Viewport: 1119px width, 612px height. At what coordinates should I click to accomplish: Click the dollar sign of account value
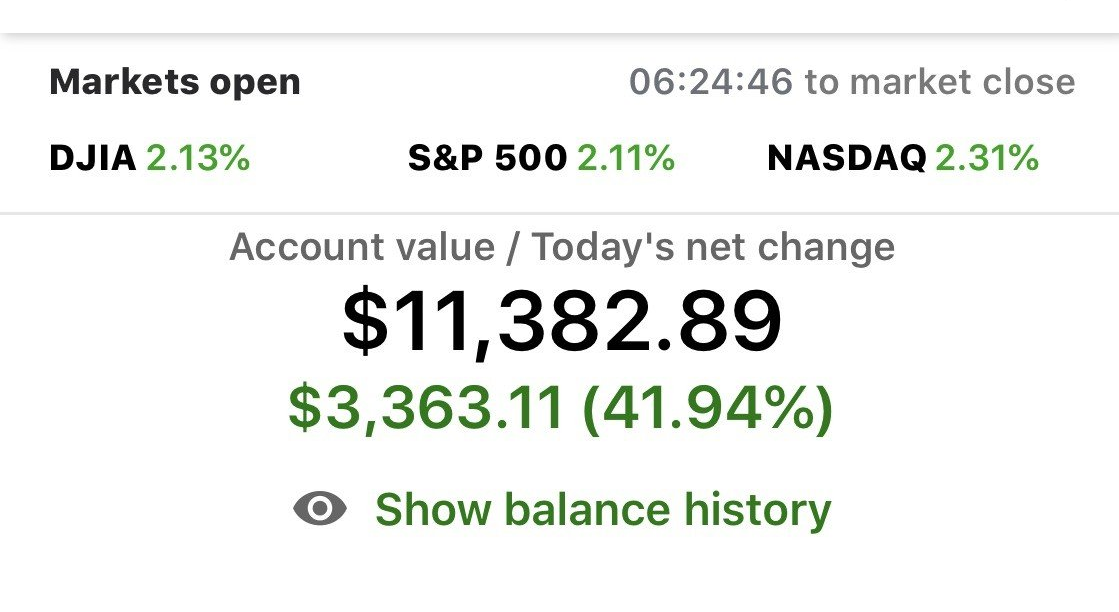[365, 320]
